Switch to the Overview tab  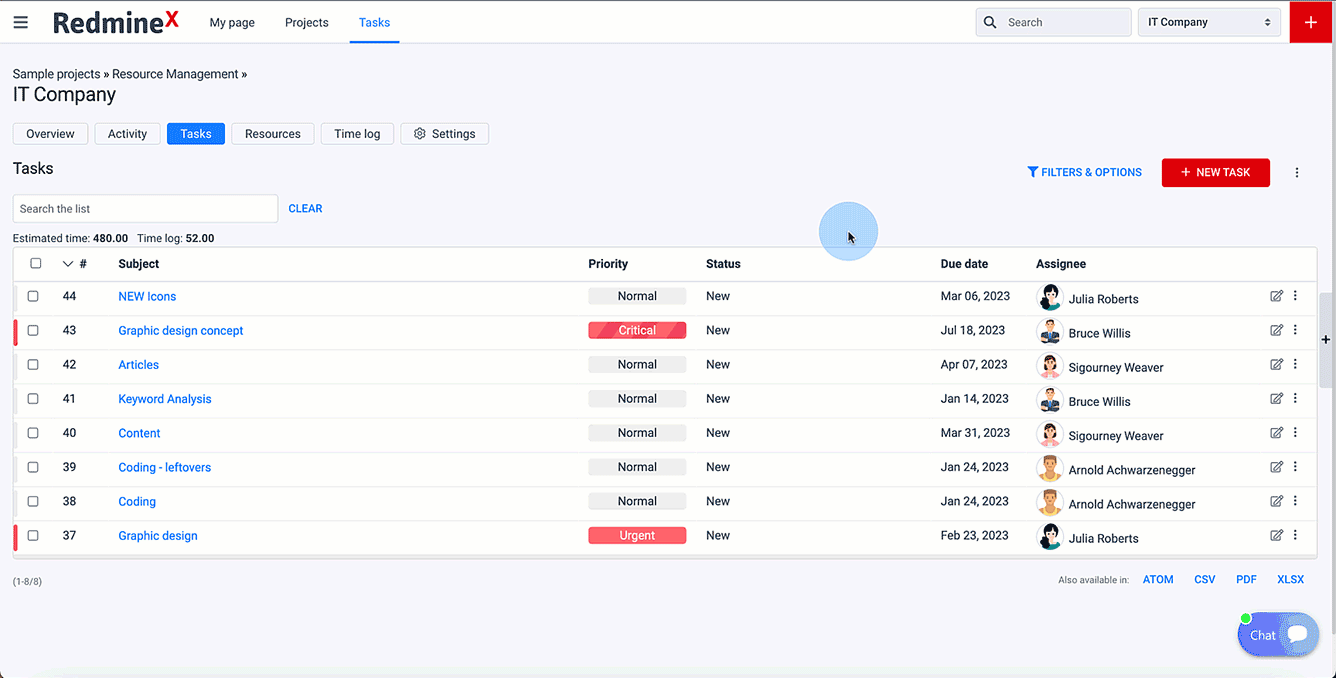tap(50, 134)
